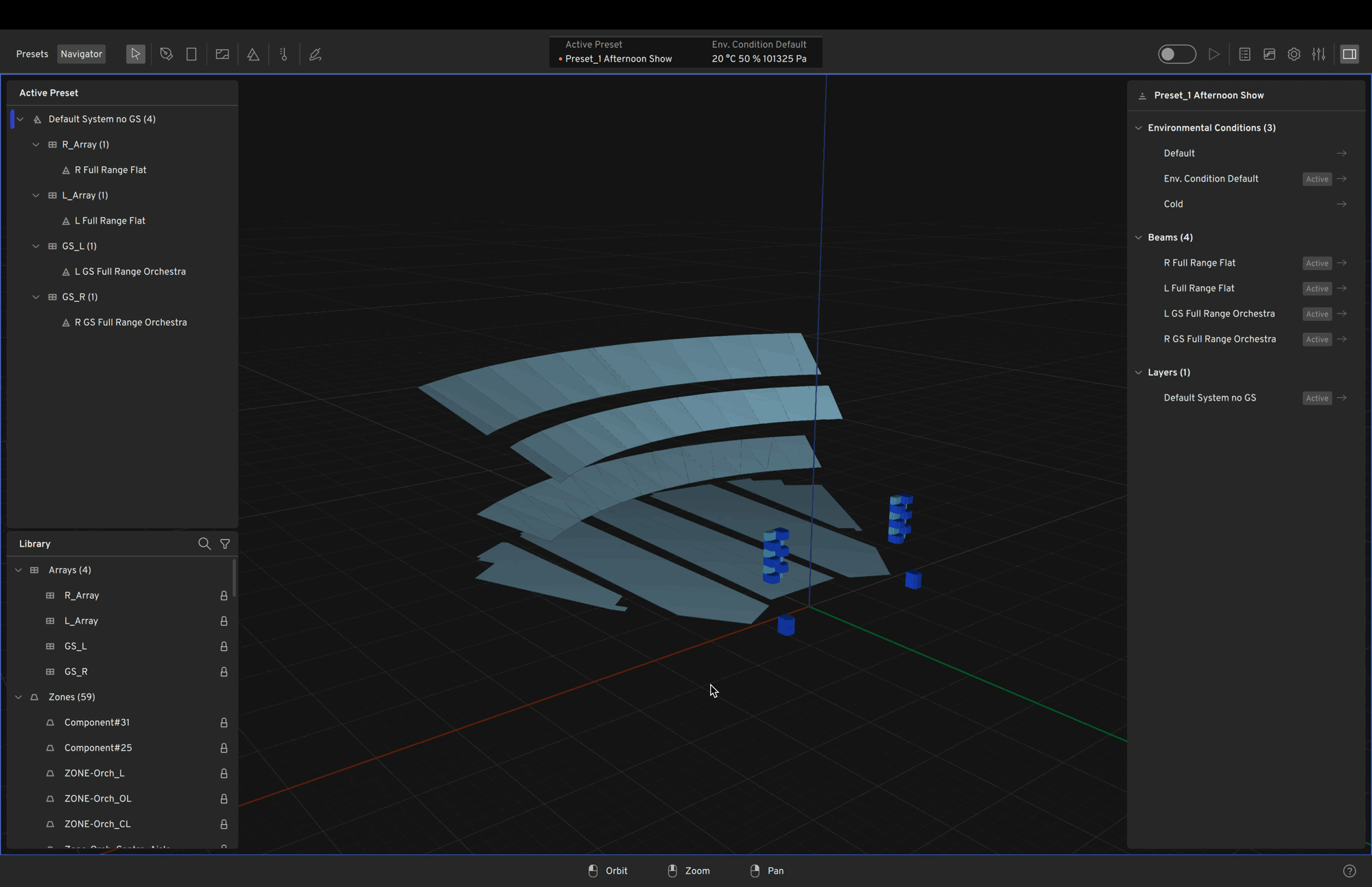The height and width of the screenshot is (887, 1372).
Task: Click the thermometer environment tool icon
Action: click(284, 54)
